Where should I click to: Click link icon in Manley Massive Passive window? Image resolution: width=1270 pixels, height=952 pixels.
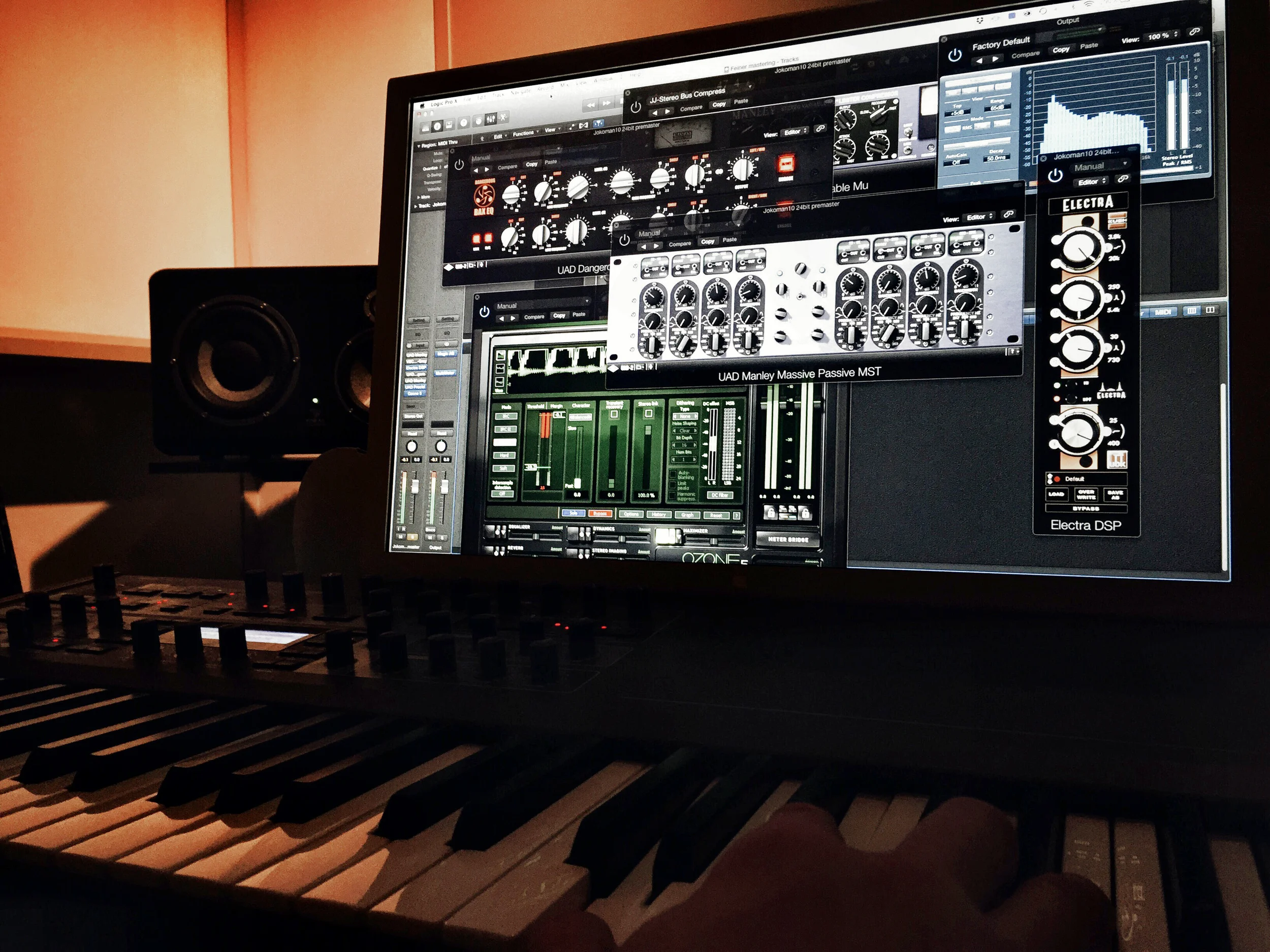pyautogui.click(x=1008, y=214)
